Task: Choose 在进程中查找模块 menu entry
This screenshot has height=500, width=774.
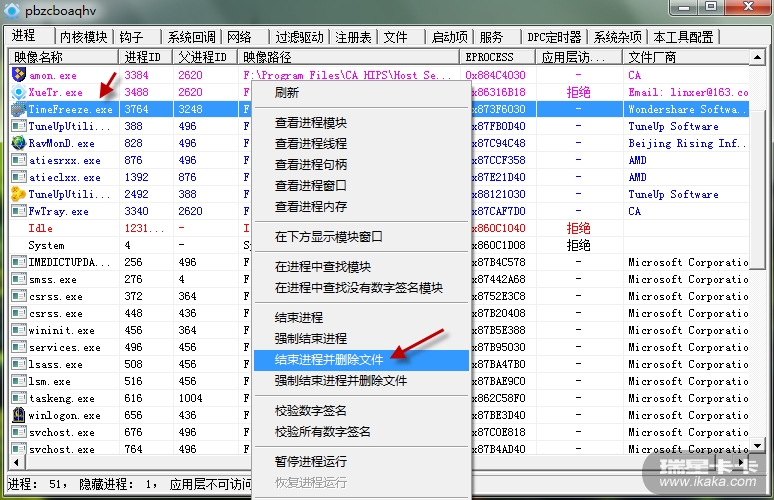Action: coord(361,267)
